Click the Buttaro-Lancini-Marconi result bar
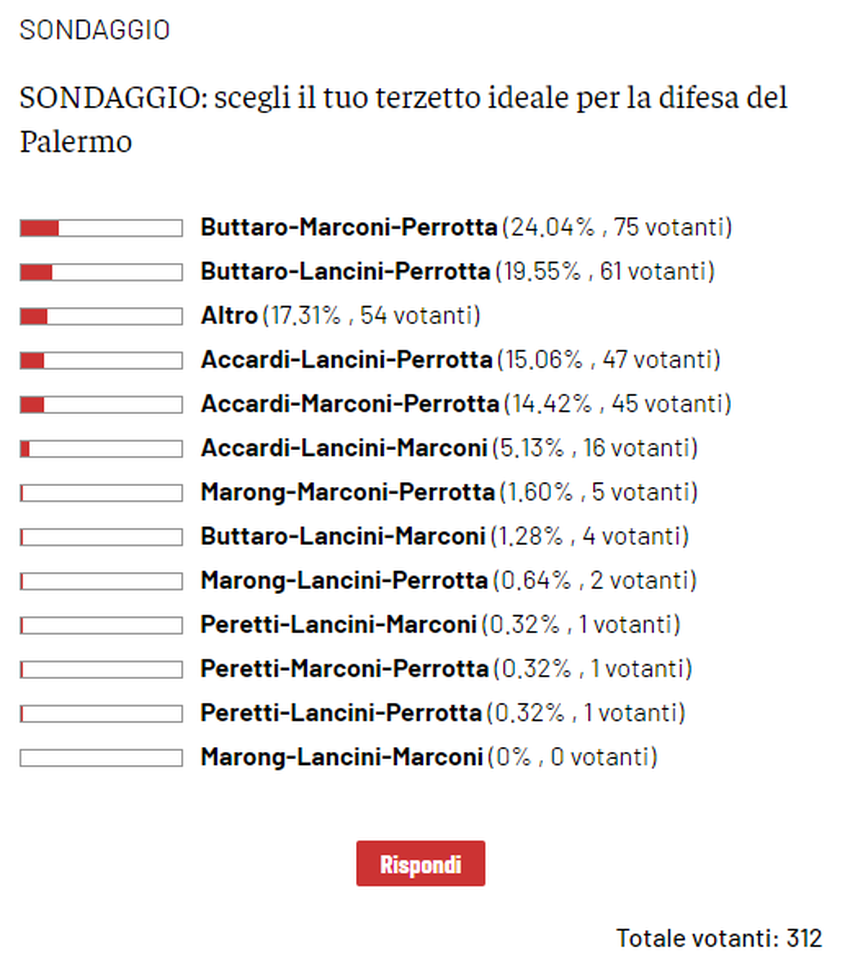The height and width of the screenshot is (973, 845). click(x=101, y=537)
